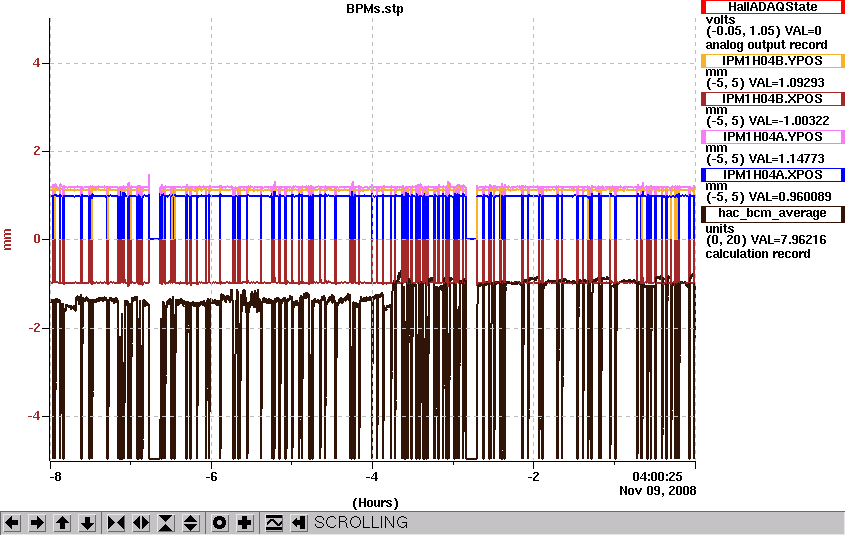Click the mm y-axis label
The width and height of the screenshot is (845, 535).
pyautogui.click(x=8, y=239)
